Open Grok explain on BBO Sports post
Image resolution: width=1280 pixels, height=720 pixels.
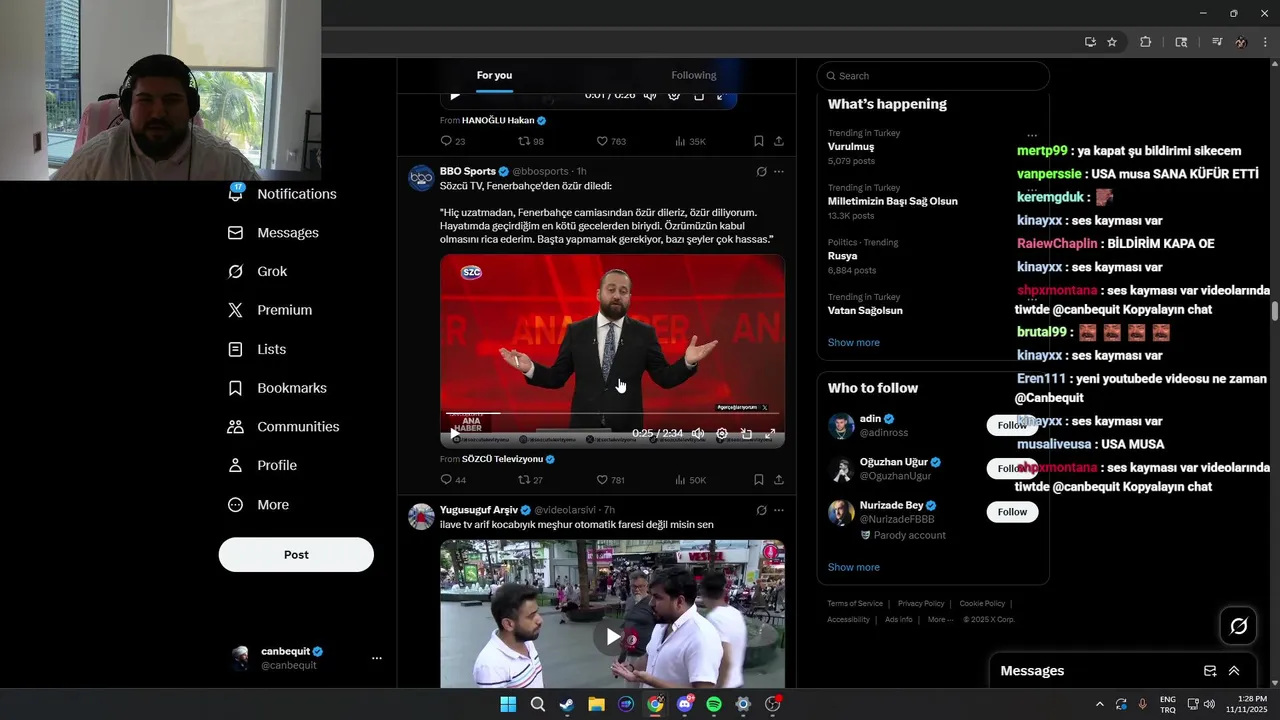click(x=761, y=172)
